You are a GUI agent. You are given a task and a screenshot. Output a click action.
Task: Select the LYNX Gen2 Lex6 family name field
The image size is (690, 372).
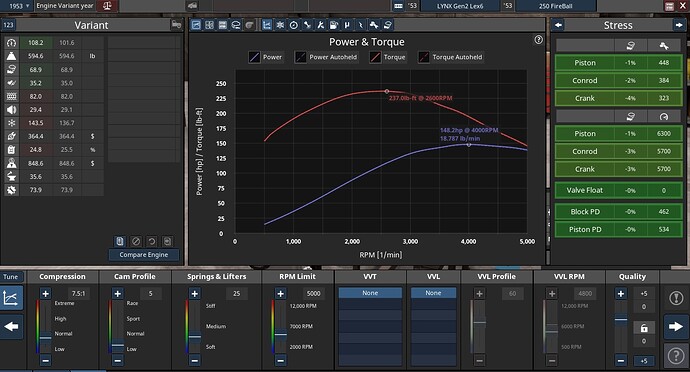(460, 6)
